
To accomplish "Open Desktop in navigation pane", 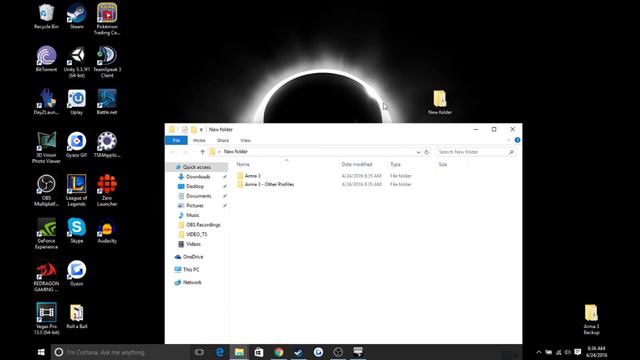I will pos(195,186).
